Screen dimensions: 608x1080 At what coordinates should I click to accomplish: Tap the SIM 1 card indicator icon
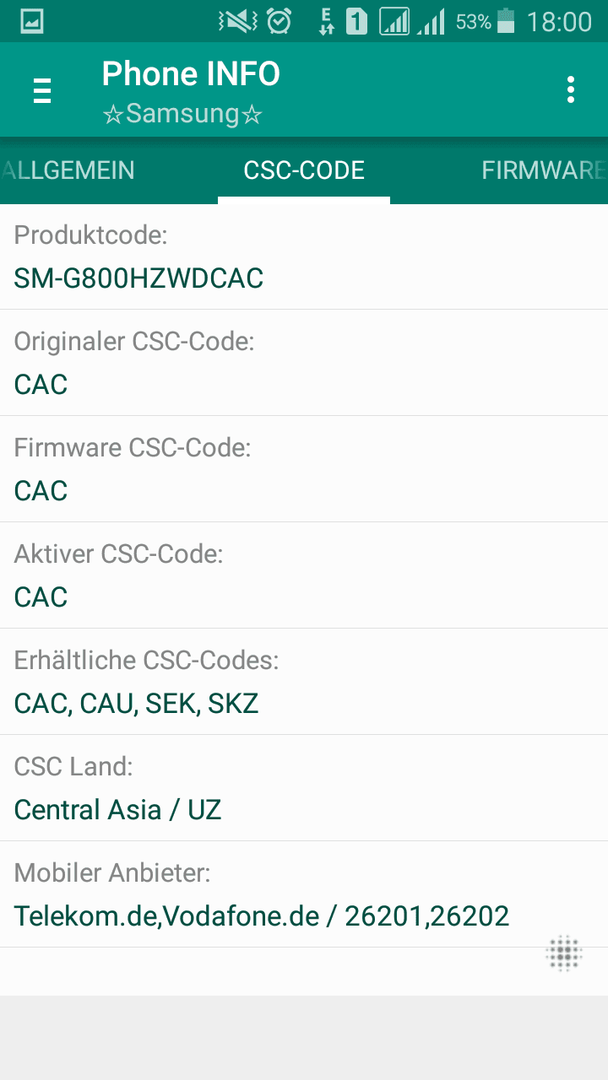tap(356, 22)
